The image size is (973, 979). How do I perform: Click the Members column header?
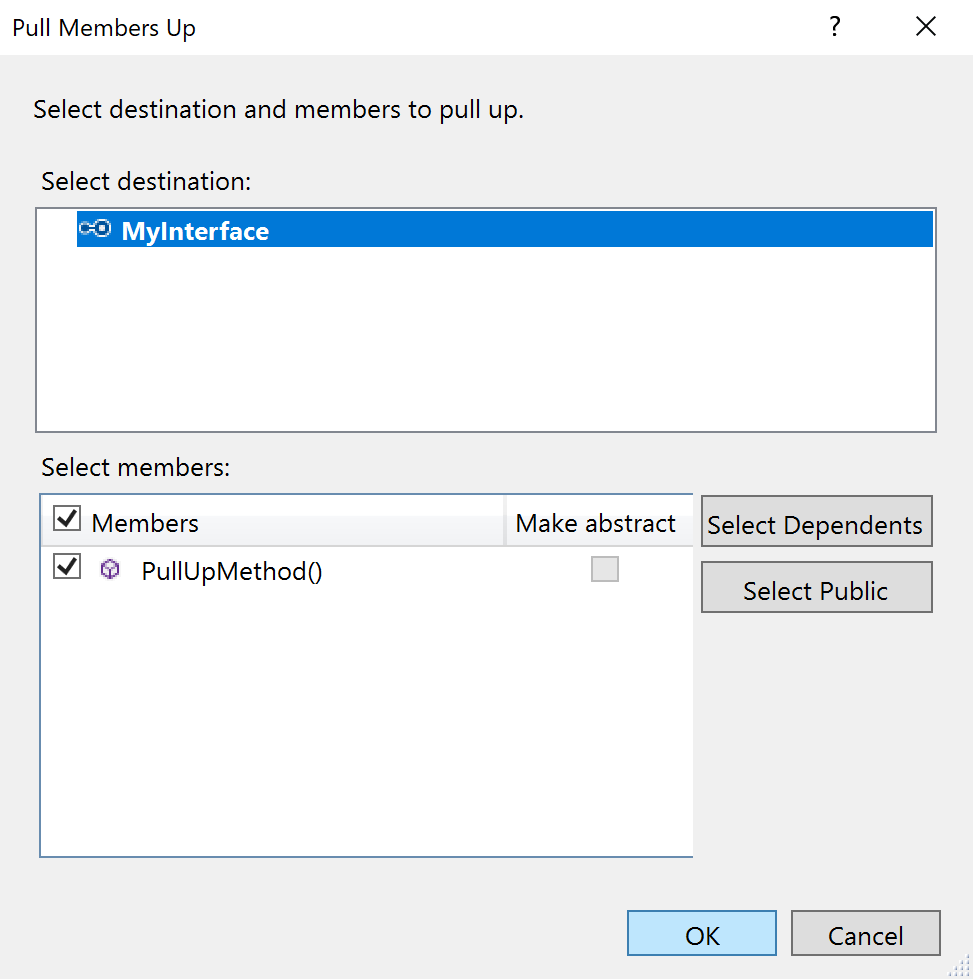146,521
